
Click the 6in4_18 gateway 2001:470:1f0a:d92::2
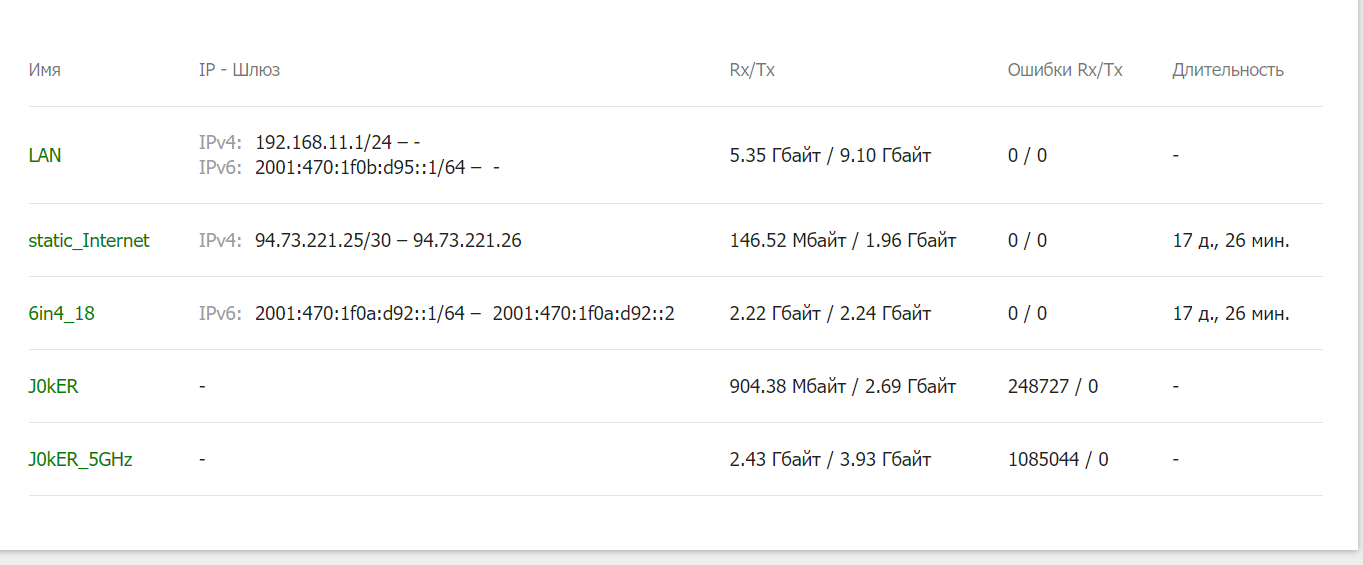(x=584, y=313)
